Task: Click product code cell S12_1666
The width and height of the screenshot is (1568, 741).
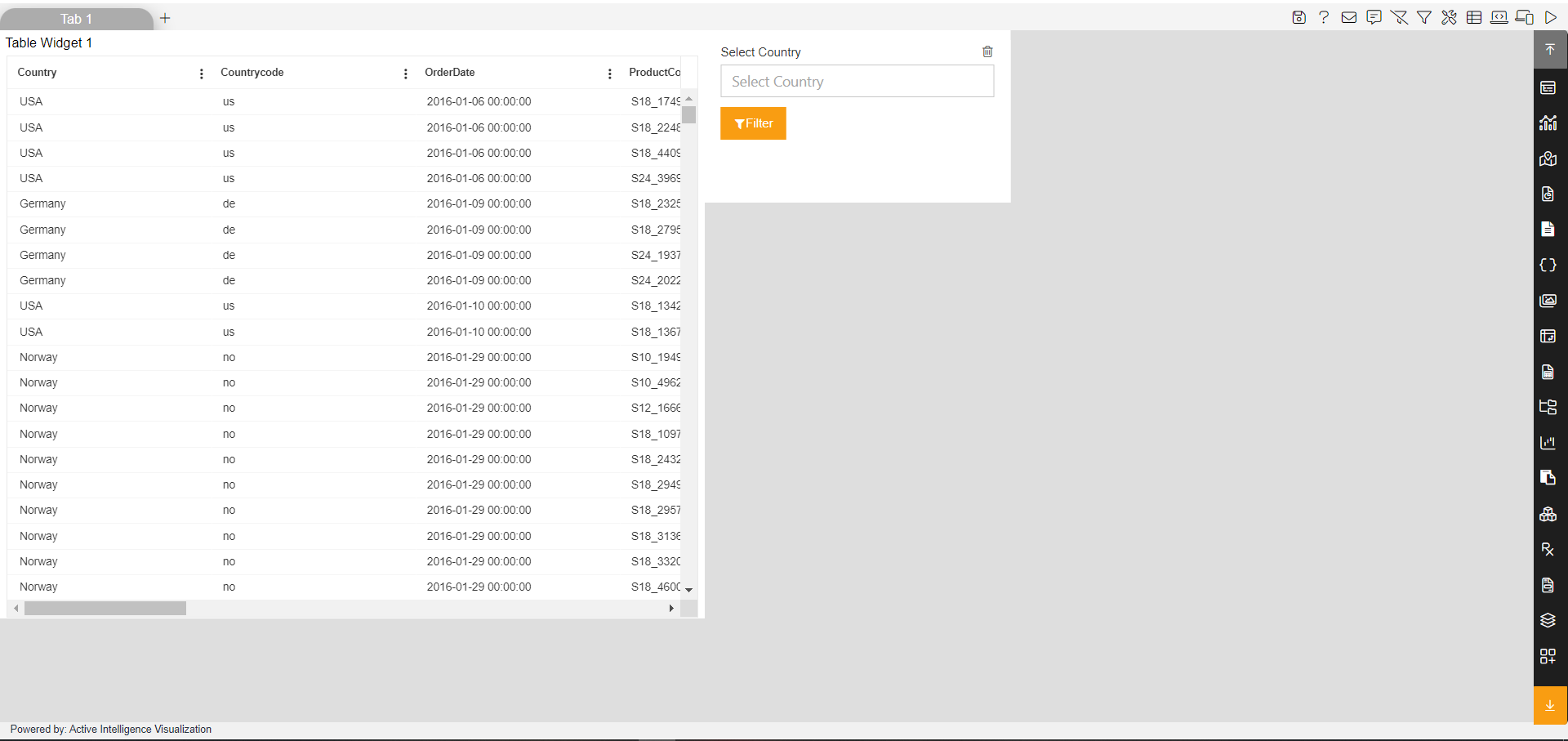Action: coord(656,408)
